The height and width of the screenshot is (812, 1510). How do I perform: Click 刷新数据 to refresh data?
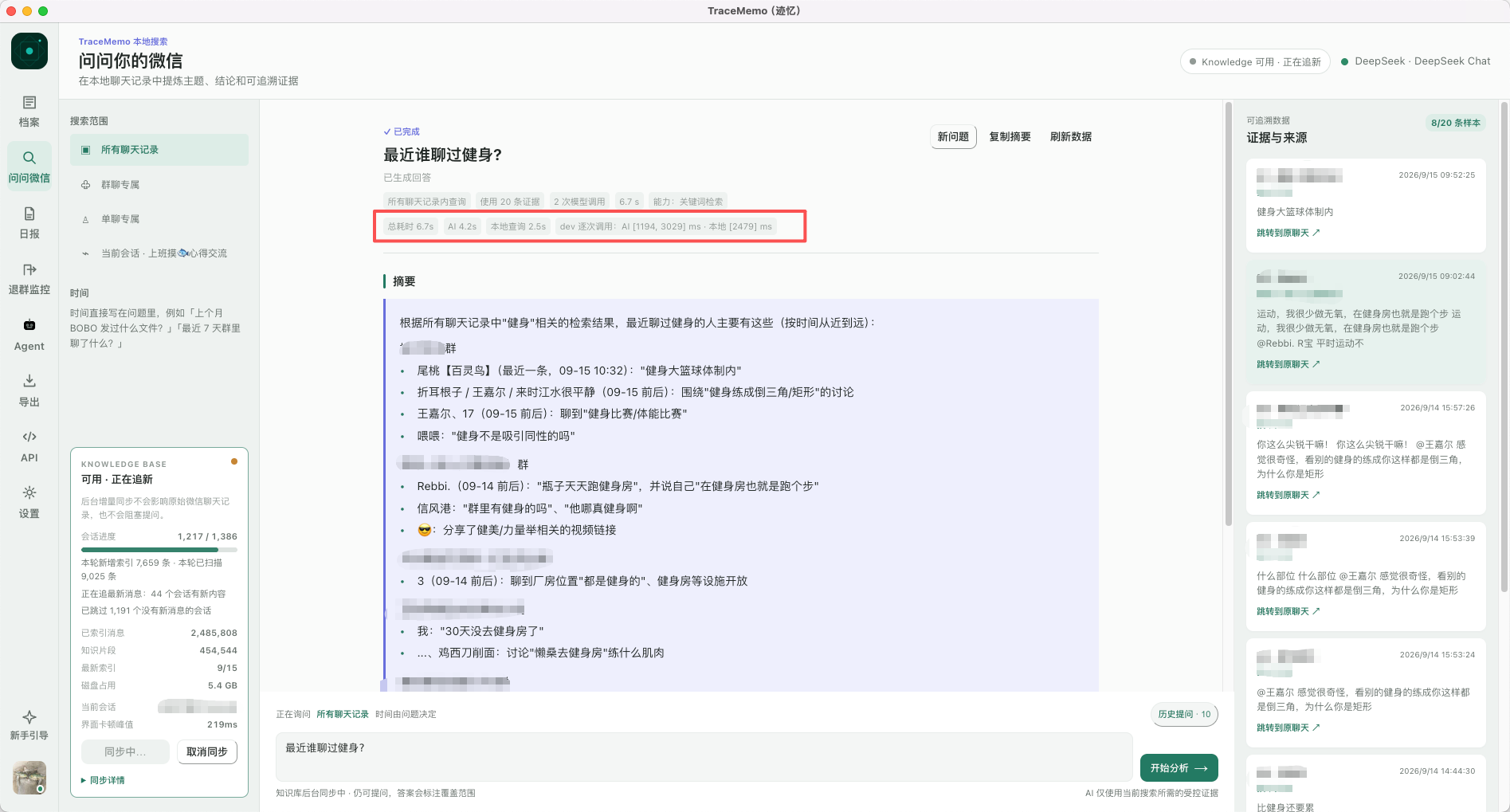pyautogui.click(x=1071, y=137)
